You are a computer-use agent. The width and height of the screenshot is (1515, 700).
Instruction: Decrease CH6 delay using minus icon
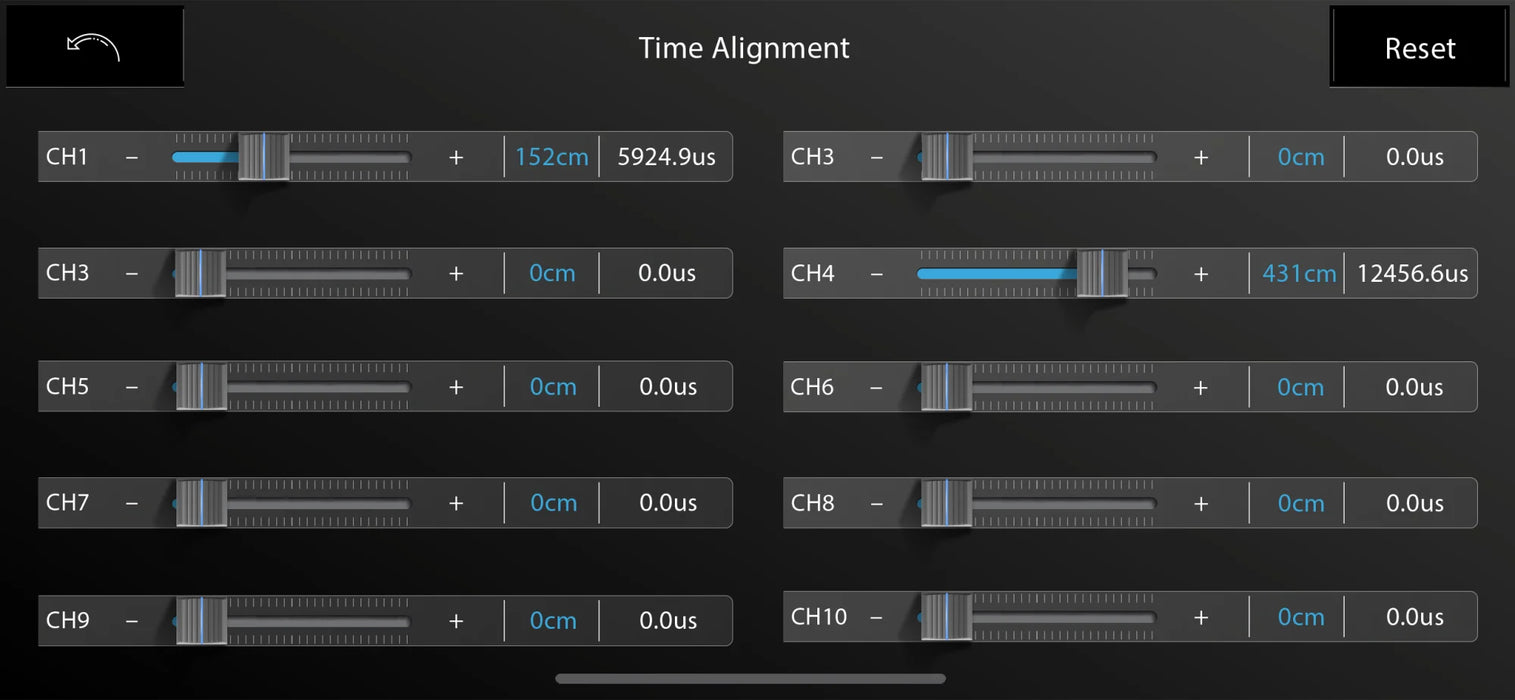(877, 387)
